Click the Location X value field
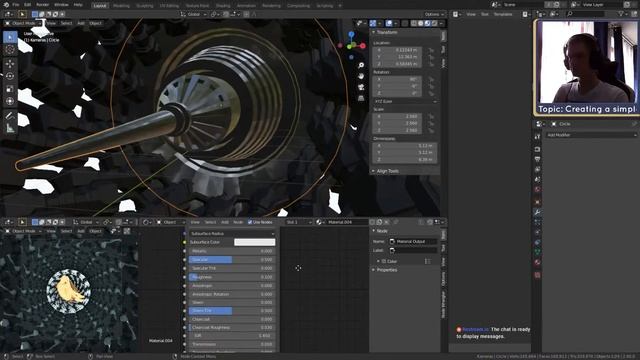Viewport: 640px width, 360px height. [397, 50]
